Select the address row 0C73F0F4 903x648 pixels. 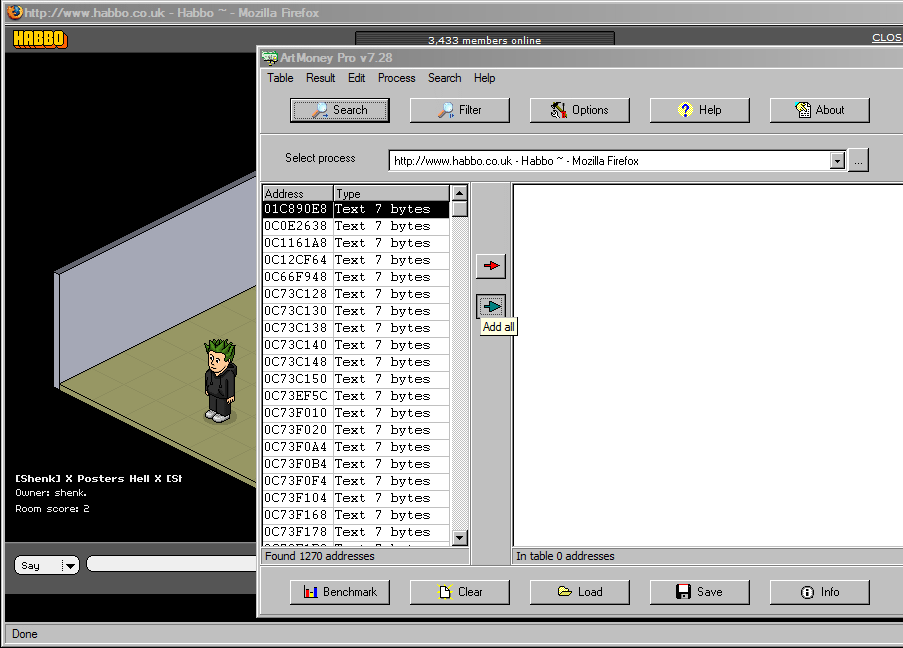(x=356, y=481)
